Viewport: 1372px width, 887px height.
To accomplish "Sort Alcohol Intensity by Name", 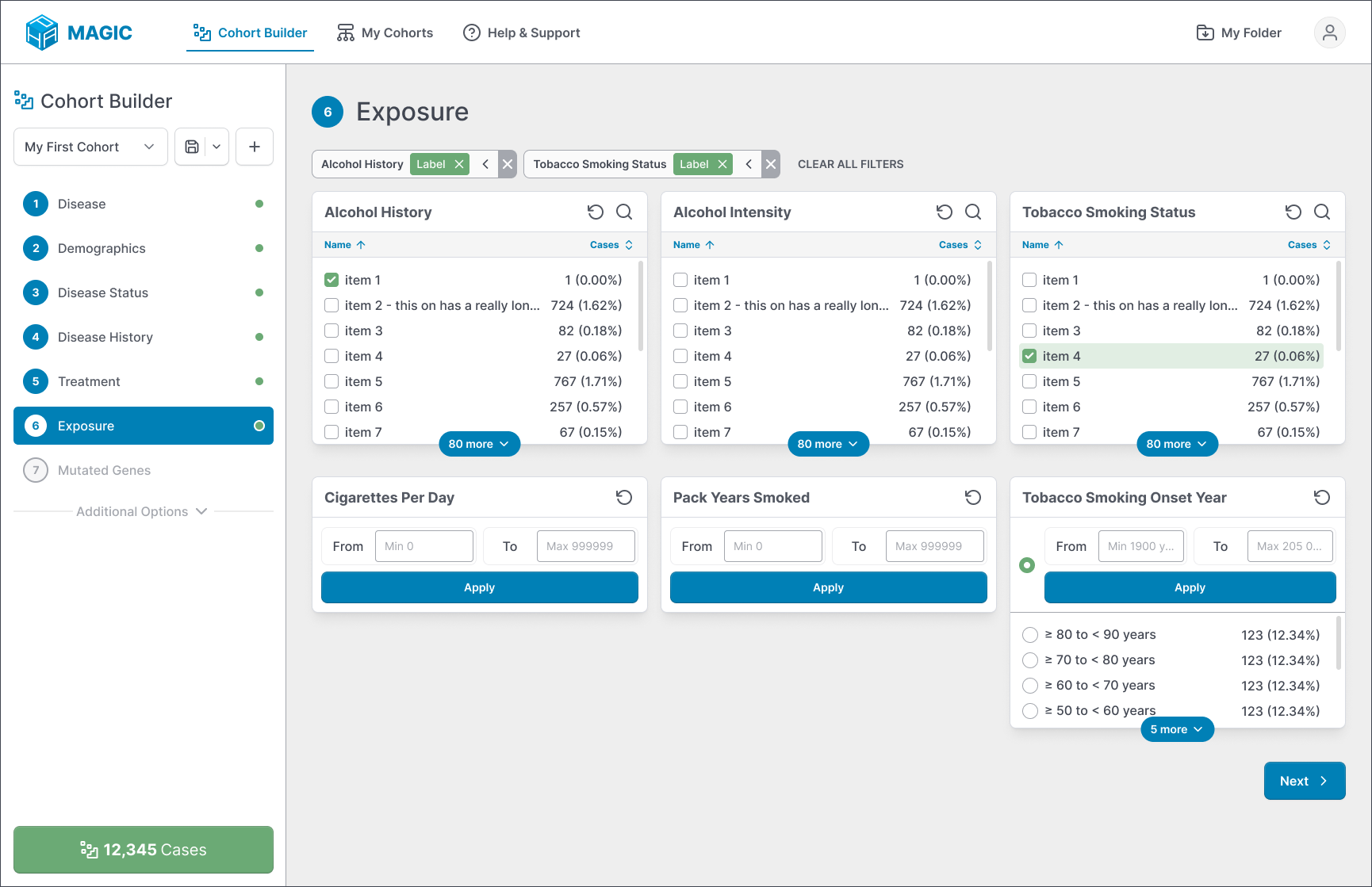I will [694, 245].
